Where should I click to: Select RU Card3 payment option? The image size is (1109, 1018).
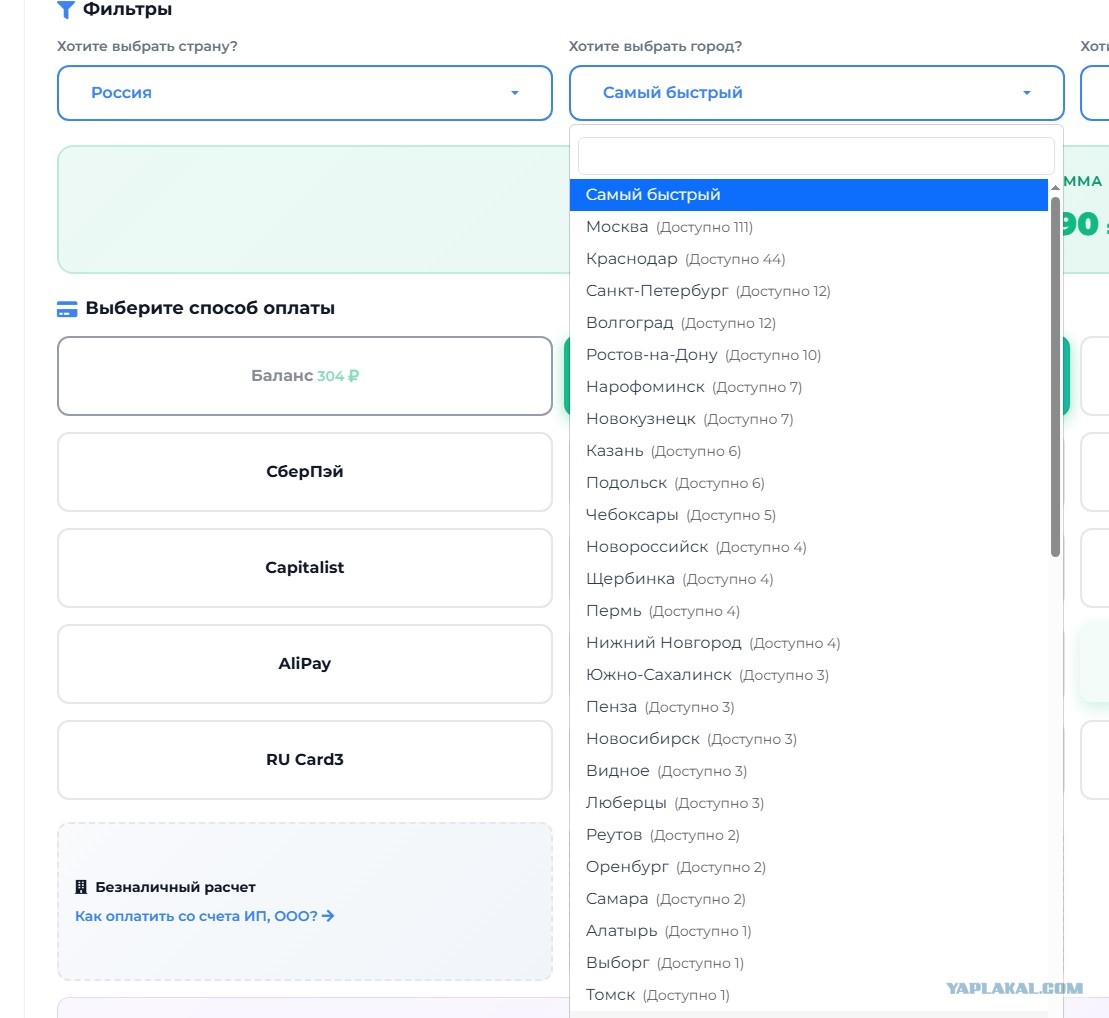[x=305, y=760]
